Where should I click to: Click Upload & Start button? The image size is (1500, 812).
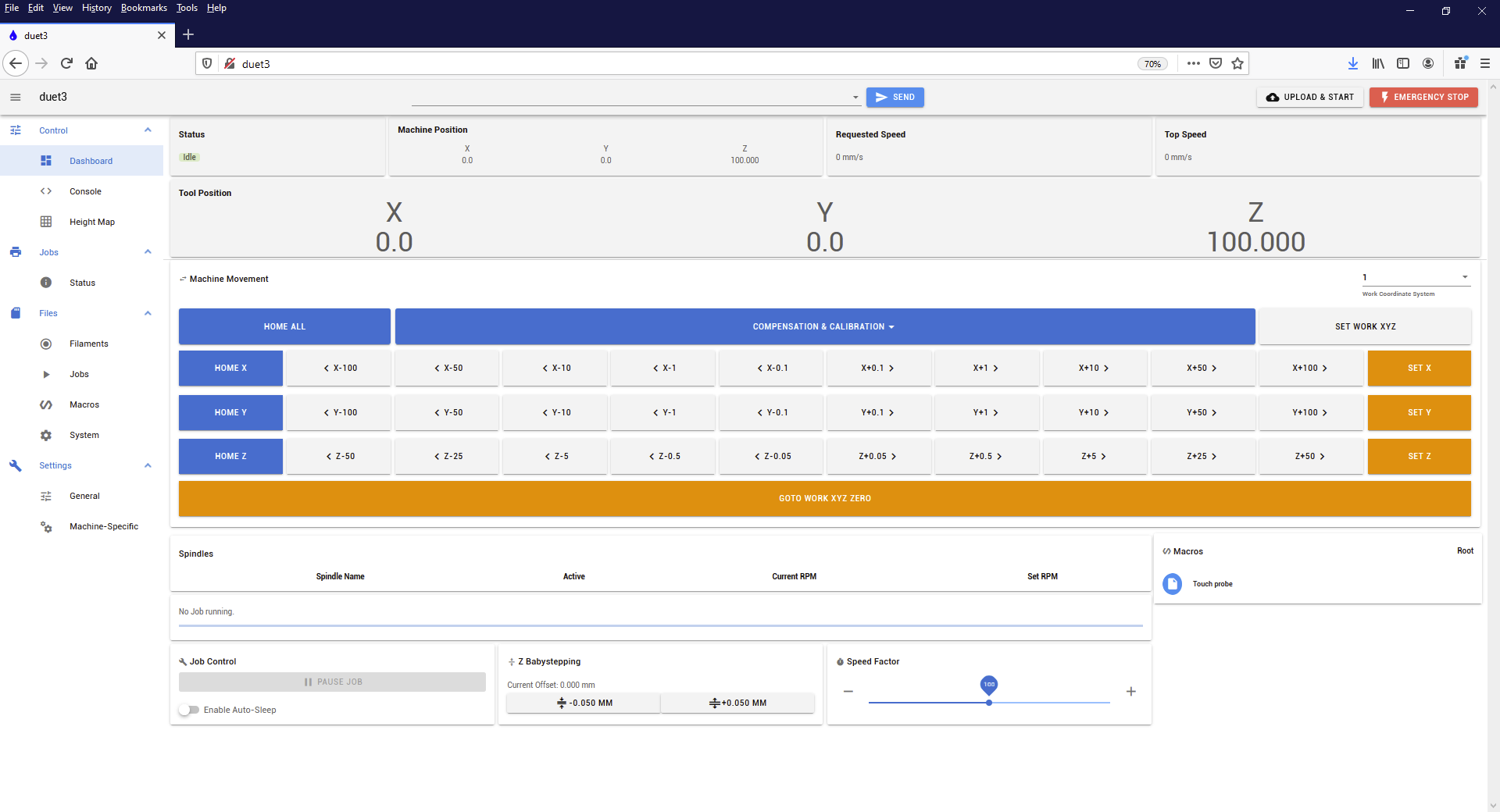[1309, 97]
